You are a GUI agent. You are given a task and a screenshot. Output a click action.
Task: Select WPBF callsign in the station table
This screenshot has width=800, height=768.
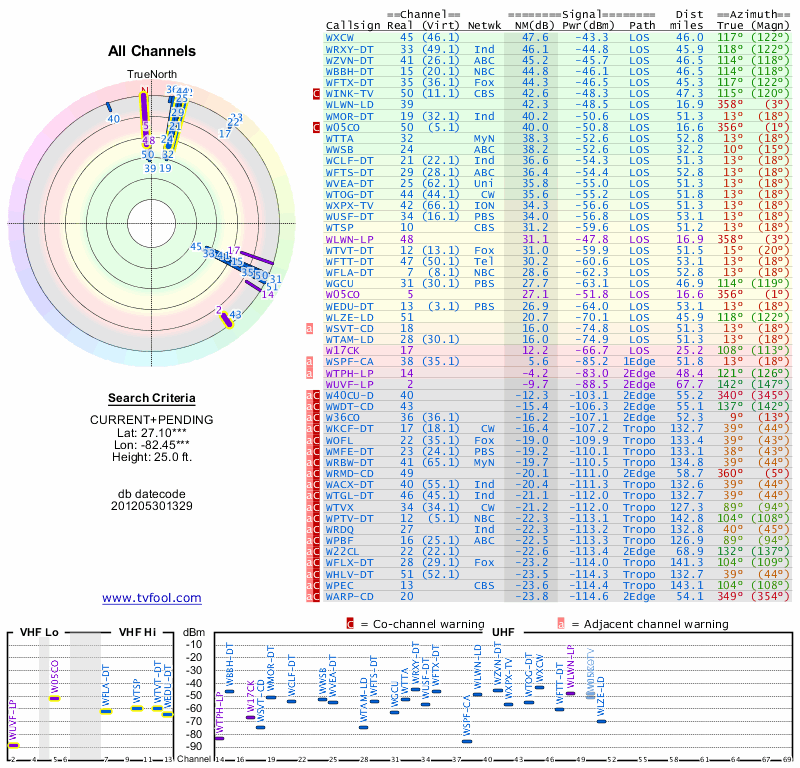(340, 540)
